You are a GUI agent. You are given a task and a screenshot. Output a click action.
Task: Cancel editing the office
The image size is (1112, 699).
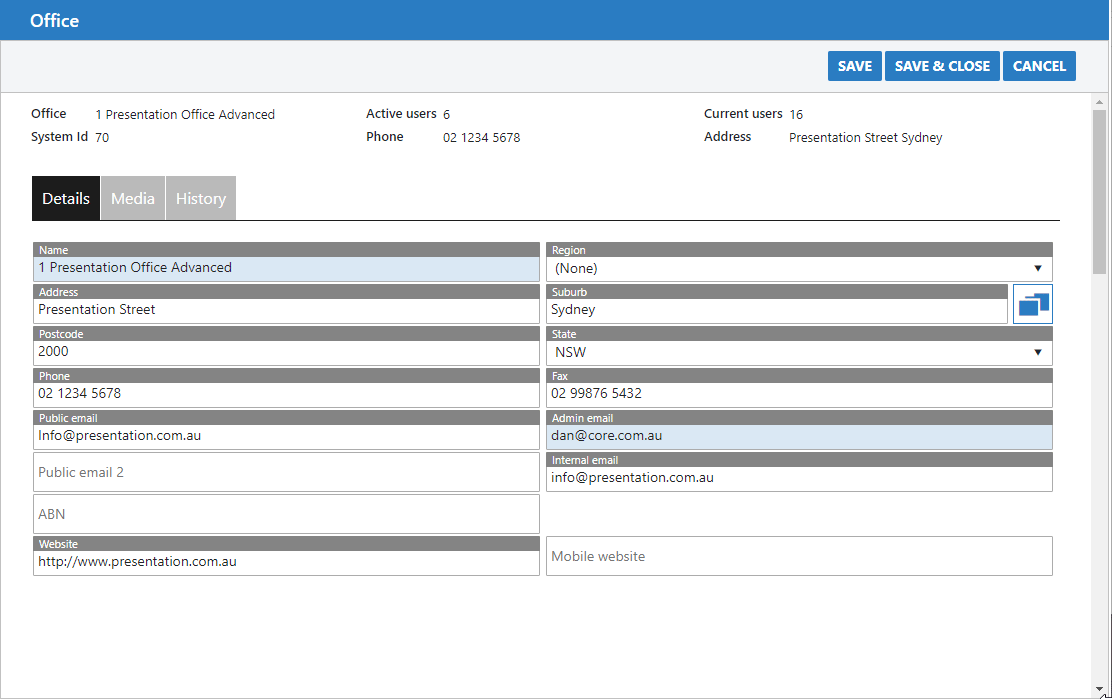[1039, 66]
